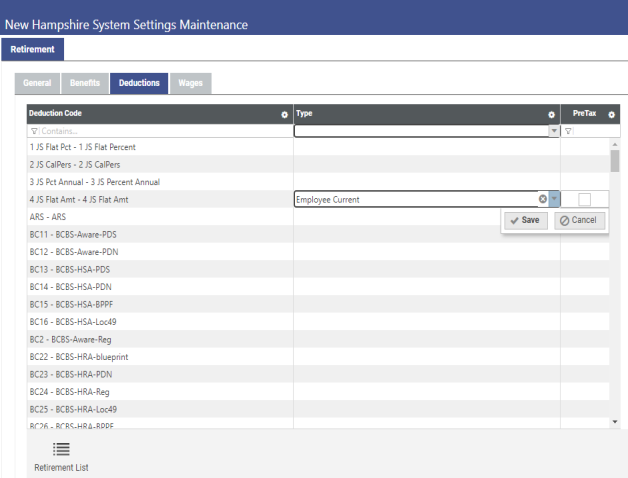Click the Deduction Code Contains filter field
Image resolution: width=628 pixels, height=478 pixels.
click(160, 131)
